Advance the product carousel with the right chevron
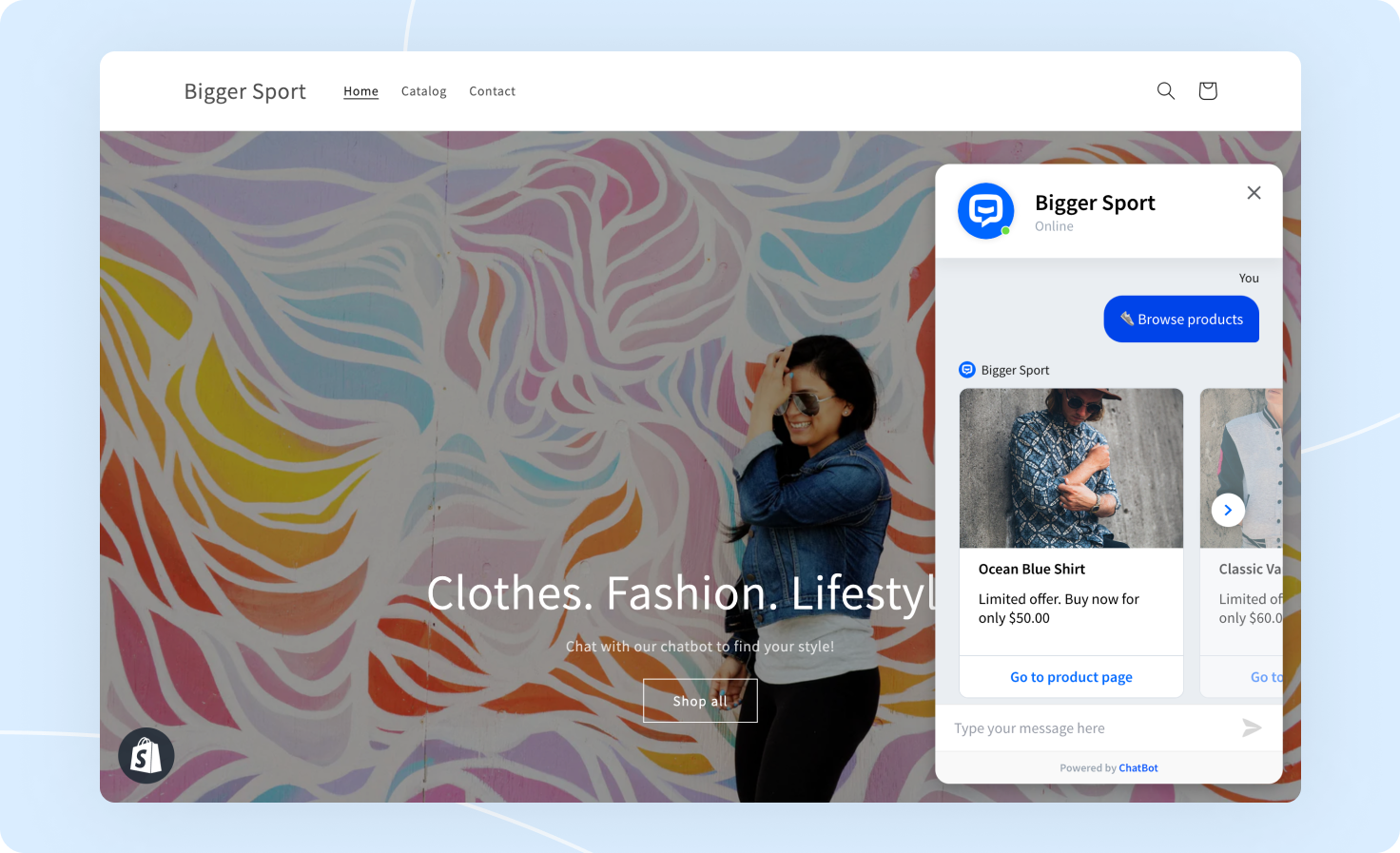Viewport: 1400px width, 853px height. [1228, 510]
